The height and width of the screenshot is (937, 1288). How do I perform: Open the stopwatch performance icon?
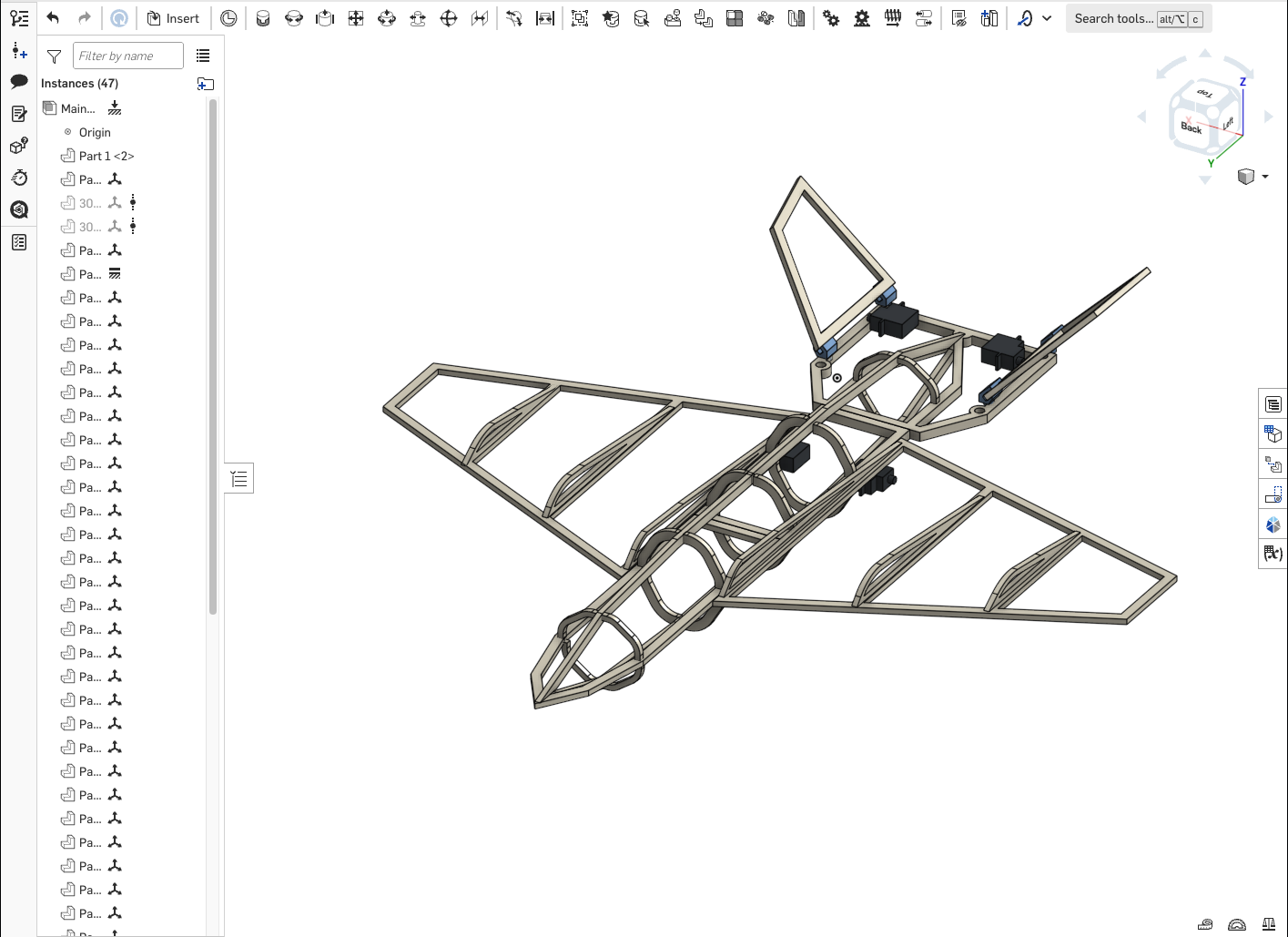point(19,178)
